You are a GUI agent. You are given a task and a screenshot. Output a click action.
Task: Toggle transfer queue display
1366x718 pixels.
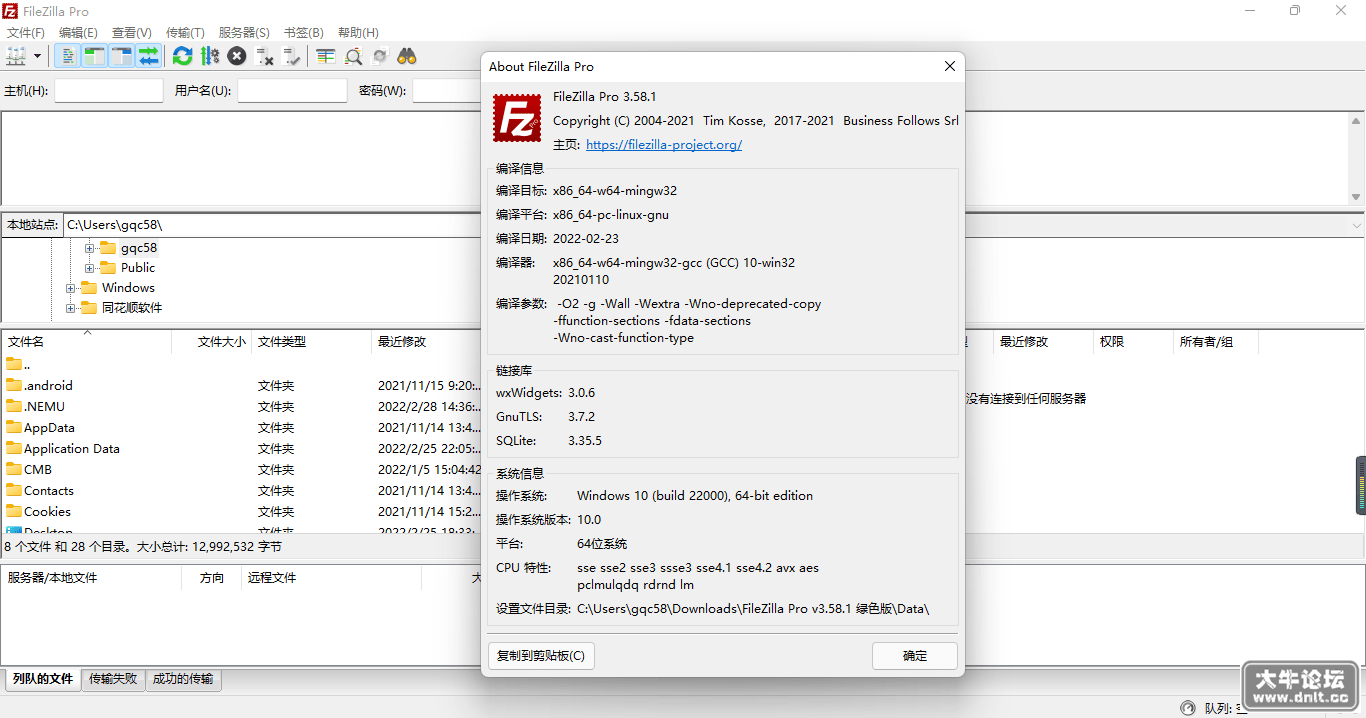click(149, 56)
